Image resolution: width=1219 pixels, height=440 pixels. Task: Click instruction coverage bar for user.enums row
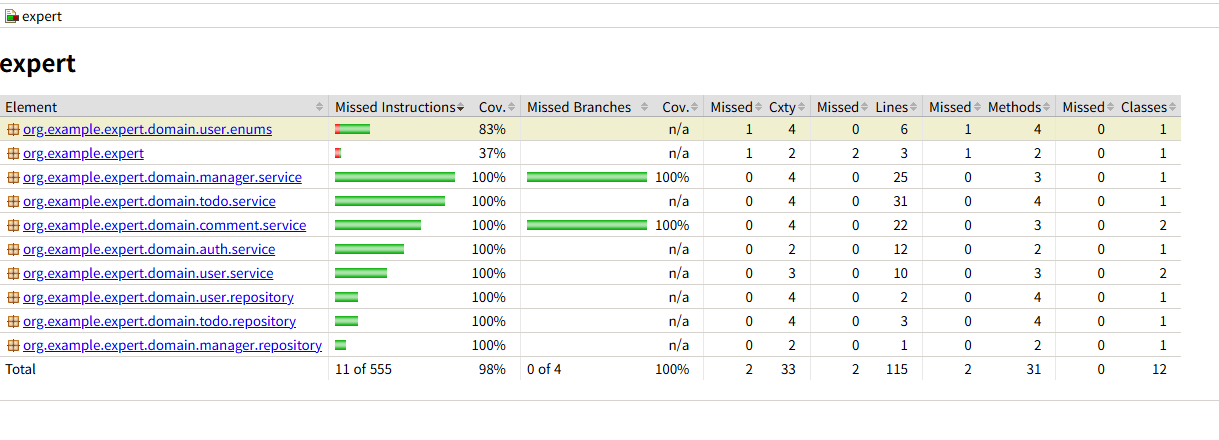click(x=353, y=129)
